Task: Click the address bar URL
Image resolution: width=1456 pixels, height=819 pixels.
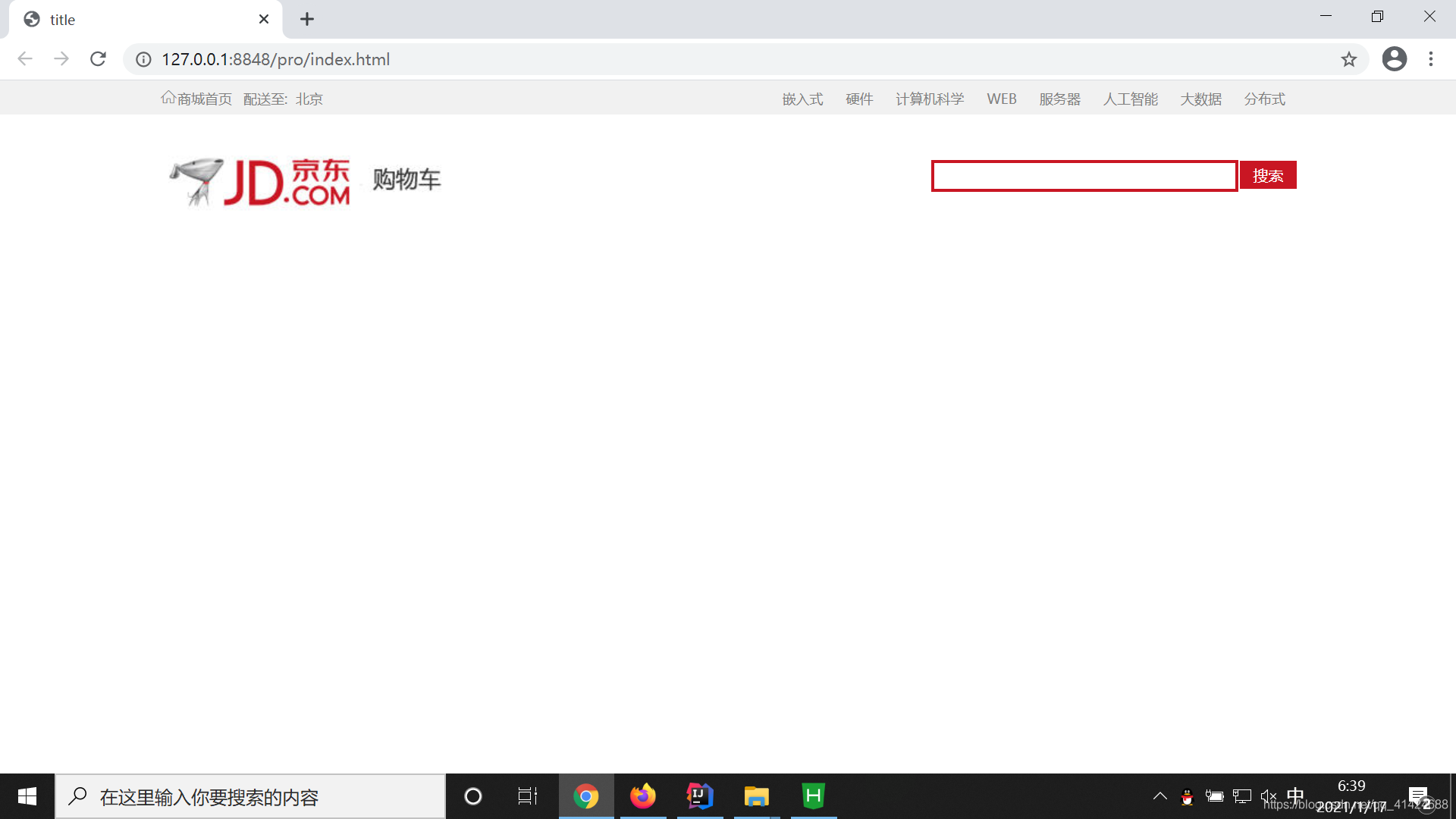Action: point(275,59)
